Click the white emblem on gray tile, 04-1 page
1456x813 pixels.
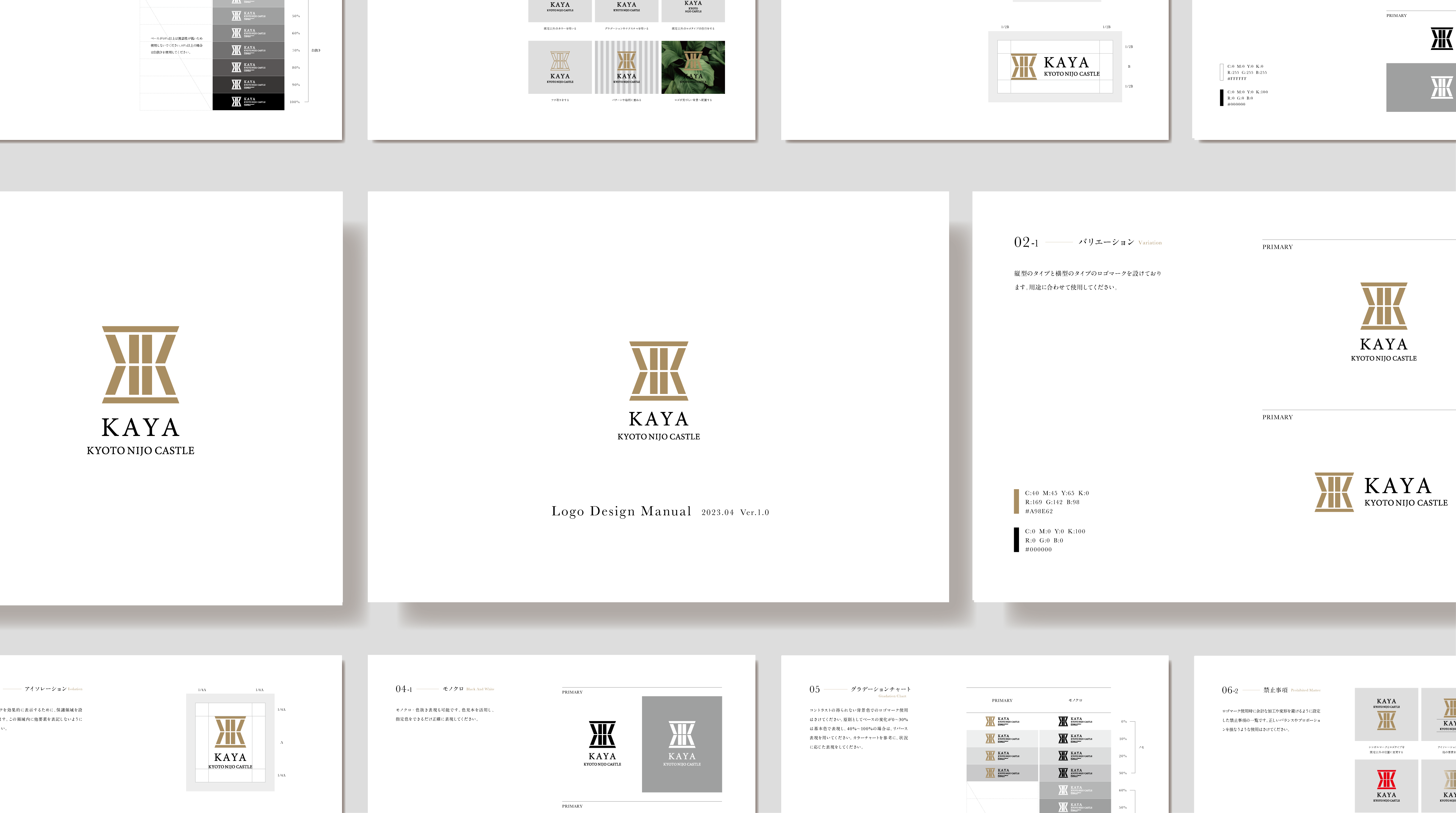coord(682,734)
